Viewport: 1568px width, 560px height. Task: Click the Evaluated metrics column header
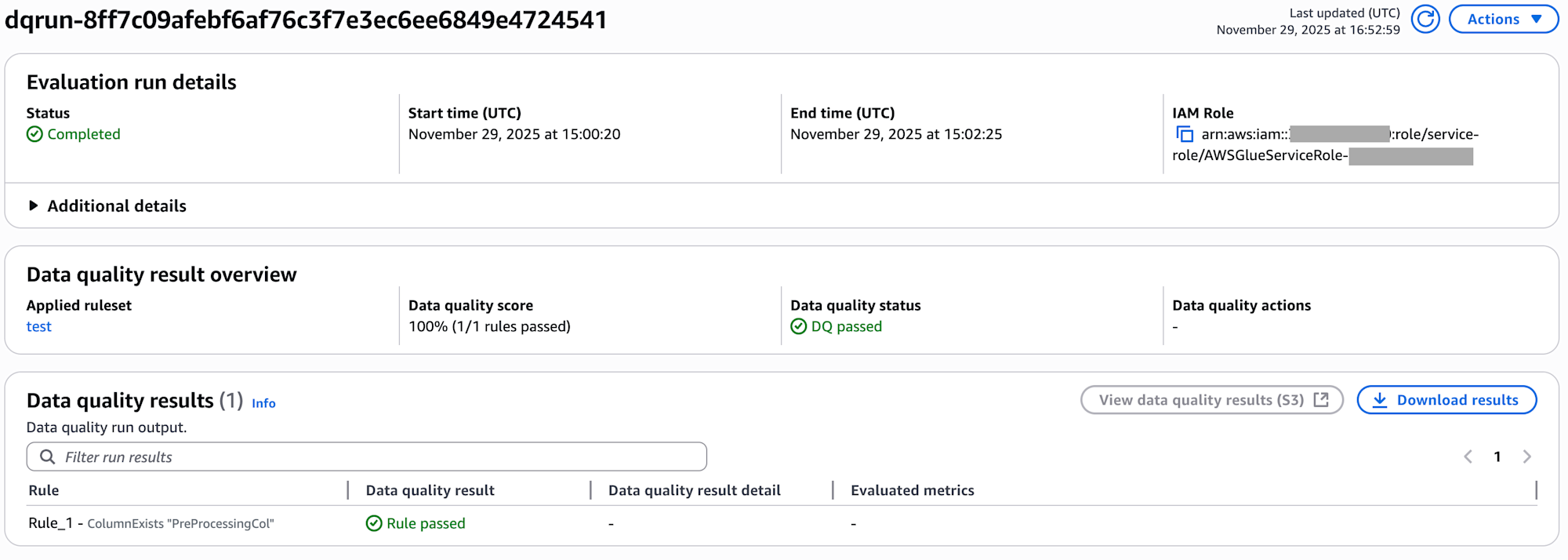(912, 490)
